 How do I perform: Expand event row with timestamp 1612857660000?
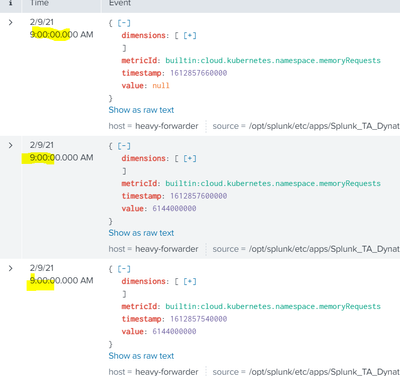(x=11, y=22)
